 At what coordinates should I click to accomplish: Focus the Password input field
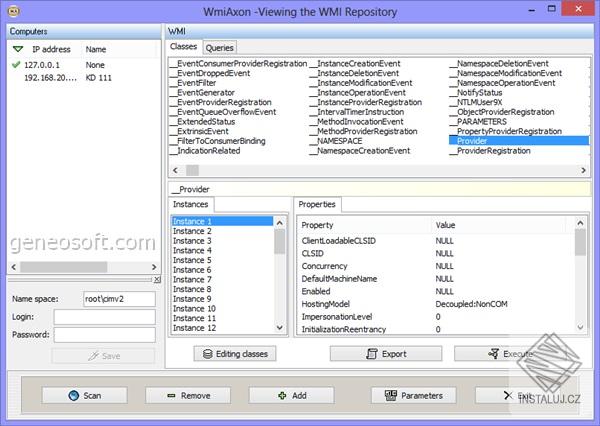click(x=104, y=335)
